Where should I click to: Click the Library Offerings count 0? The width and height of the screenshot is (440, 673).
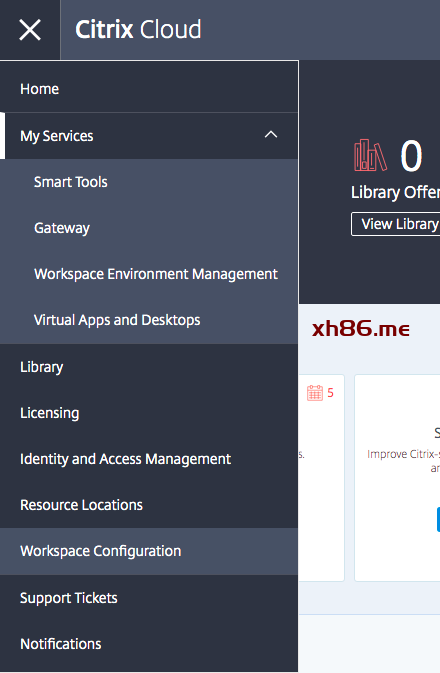click(x=411, y=156)
